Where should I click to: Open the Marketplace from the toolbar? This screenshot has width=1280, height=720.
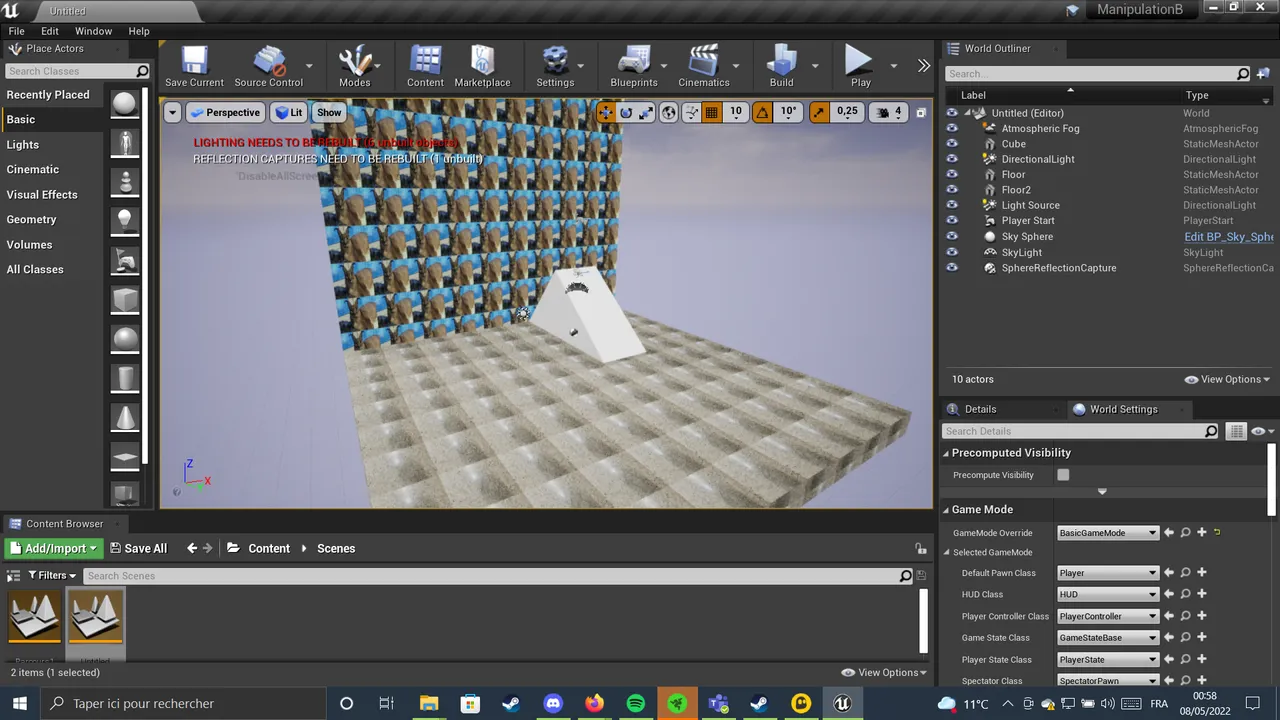(x=482, y=67)
